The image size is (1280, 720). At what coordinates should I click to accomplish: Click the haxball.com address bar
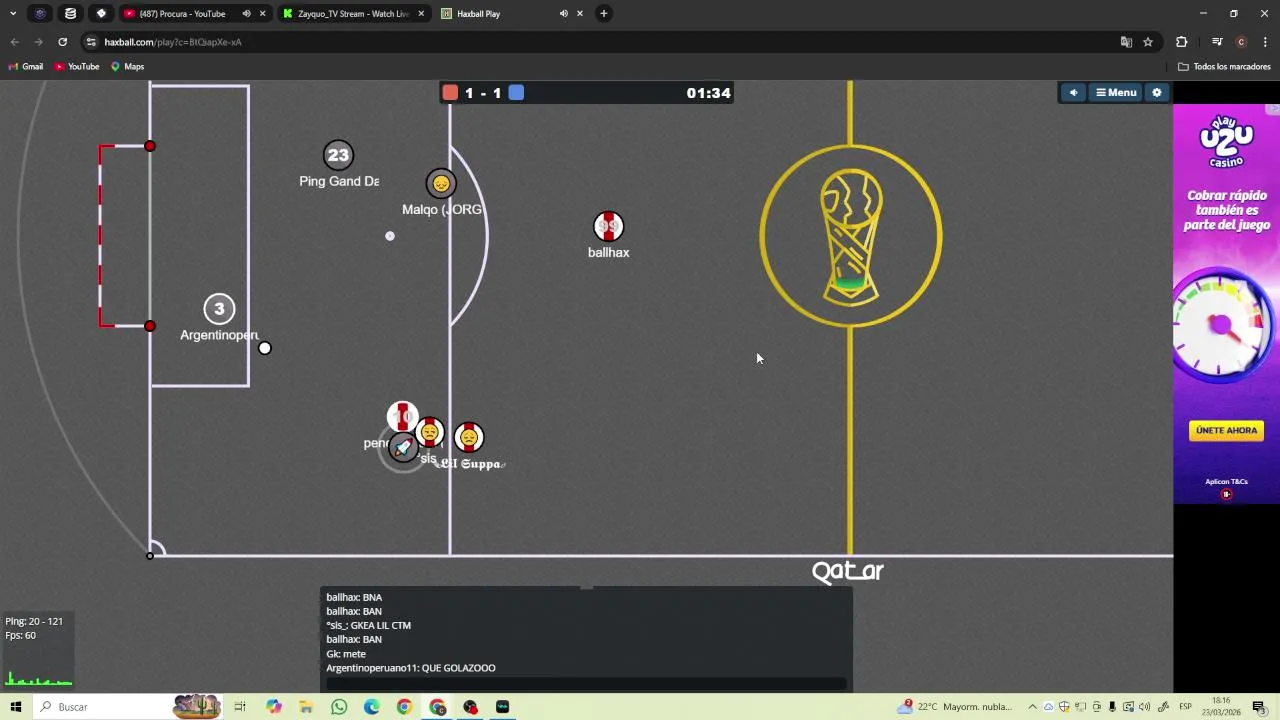click(x=600, y=42)
